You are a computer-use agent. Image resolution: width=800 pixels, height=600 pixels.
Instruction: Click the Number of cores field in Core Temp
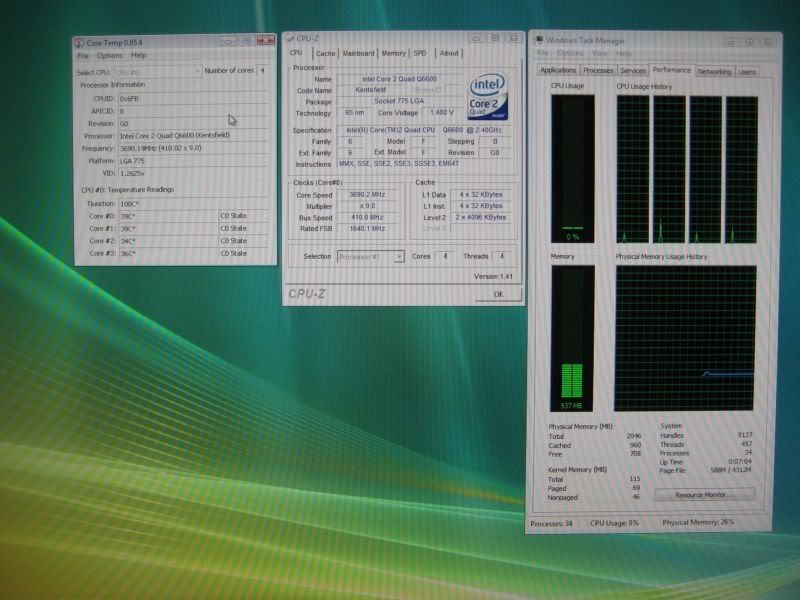click(262, 70)
